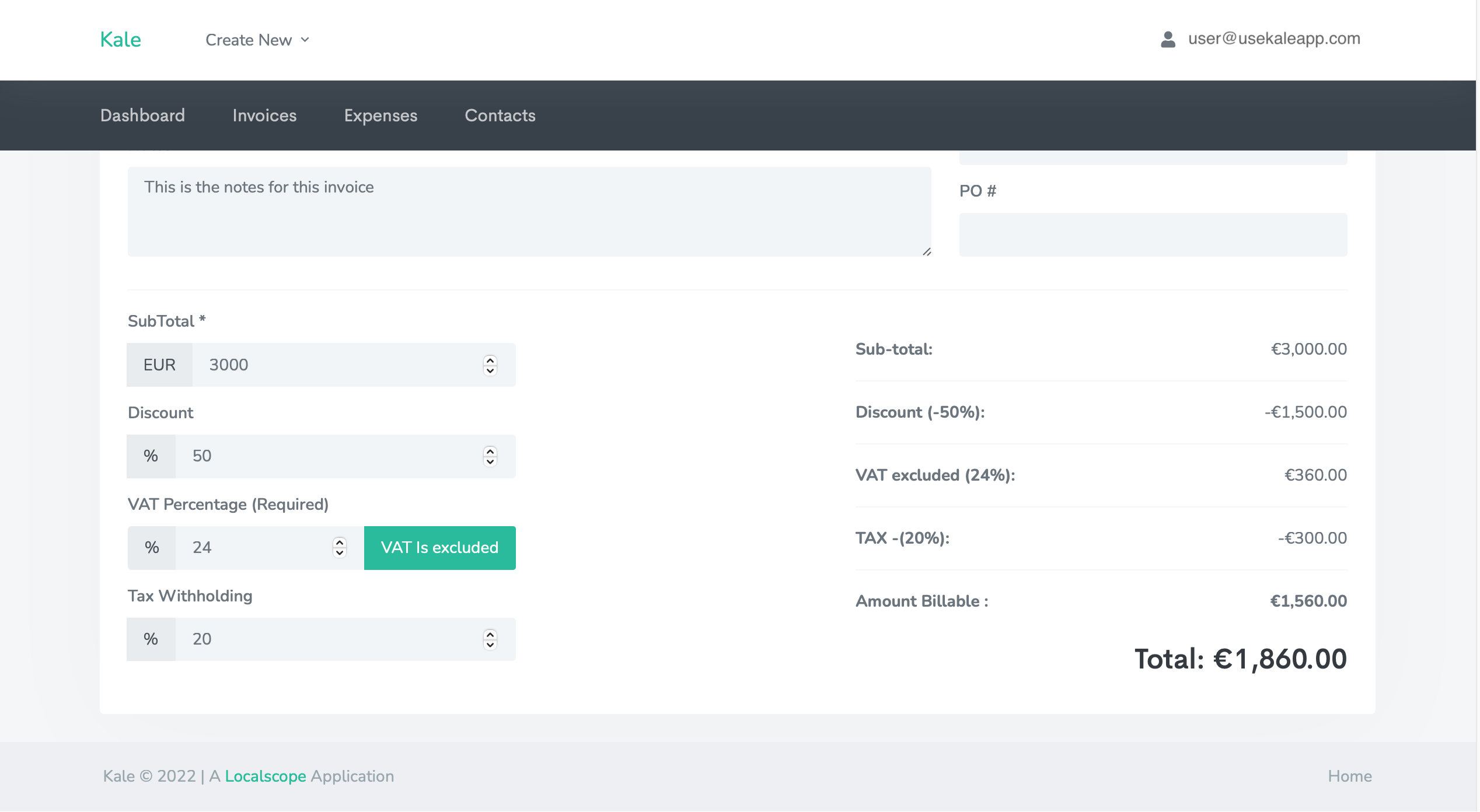Image resolution: width=1480 pixels, height=812 pixels.
Task: Increase Discount with the up arrow
Action: (490, 451)
